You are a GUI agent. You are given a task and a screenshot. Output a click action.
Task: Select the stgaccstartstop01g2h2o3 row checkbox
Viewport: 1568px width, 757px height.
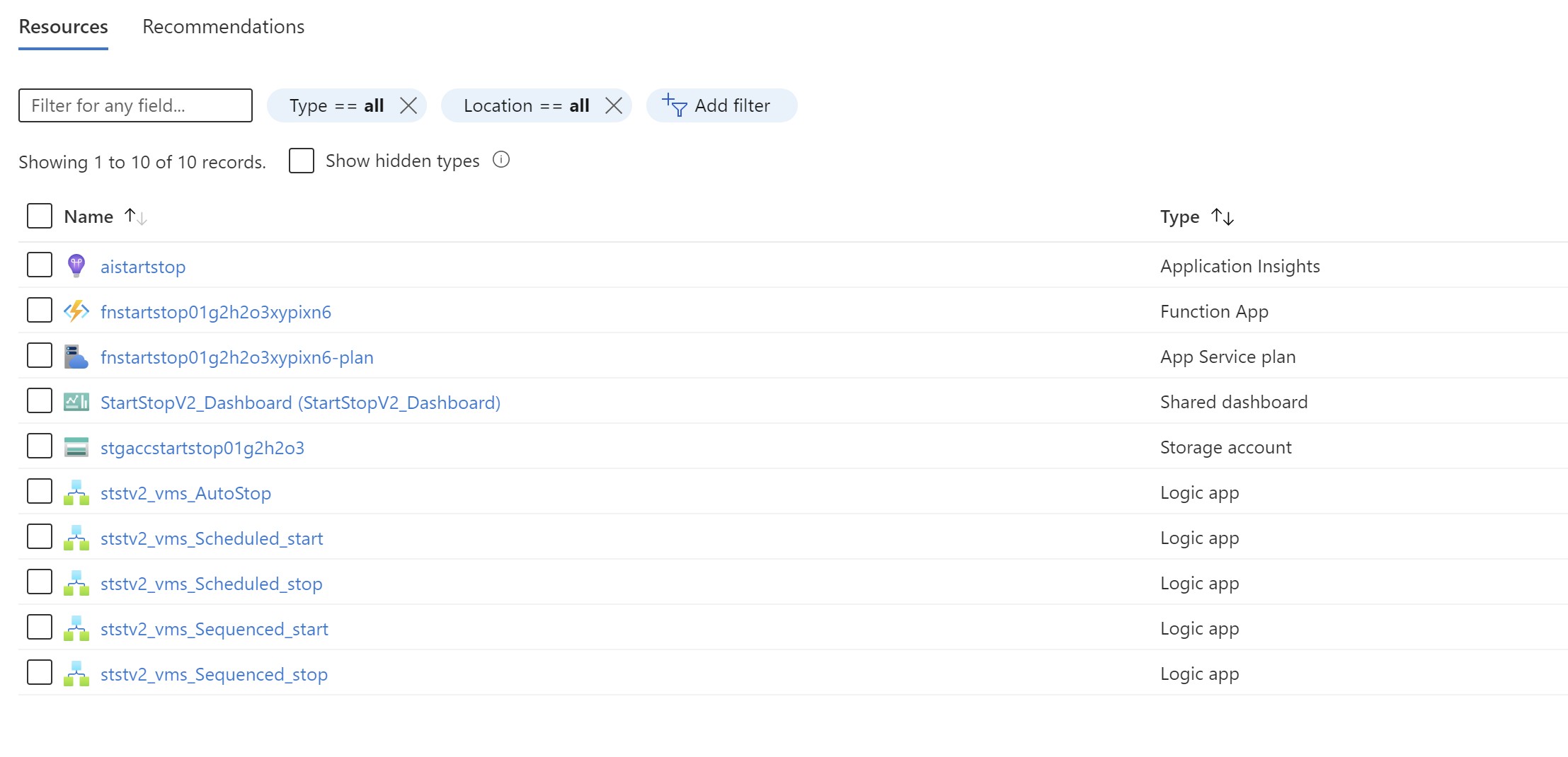coord(40,446)
